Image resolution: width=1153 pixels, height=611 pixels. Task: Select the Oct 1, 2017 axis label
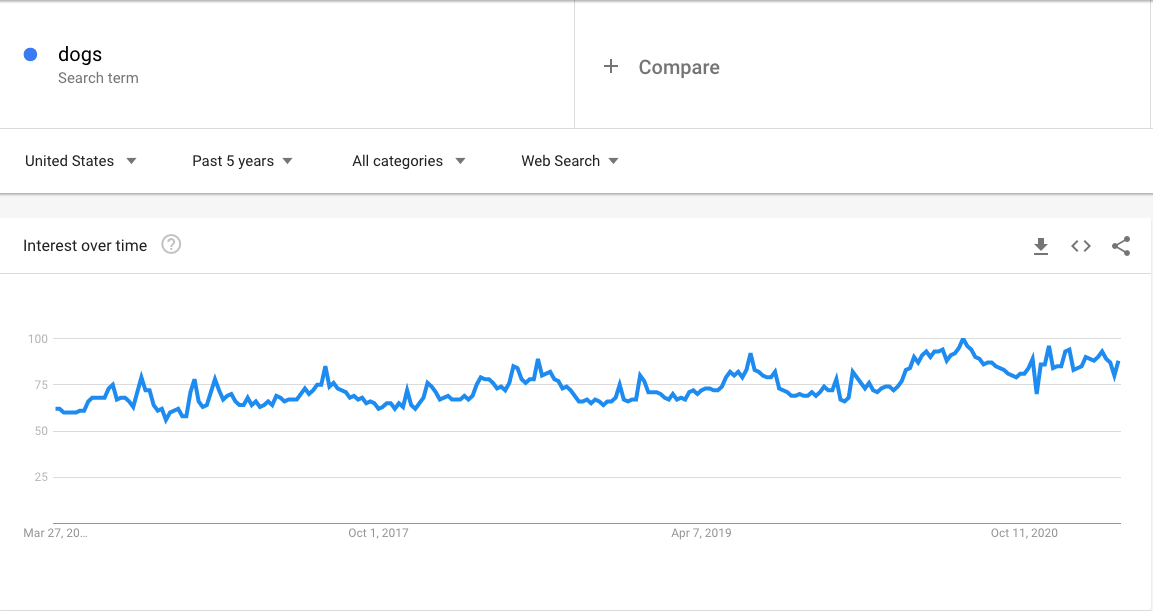[x=378, y=533]
